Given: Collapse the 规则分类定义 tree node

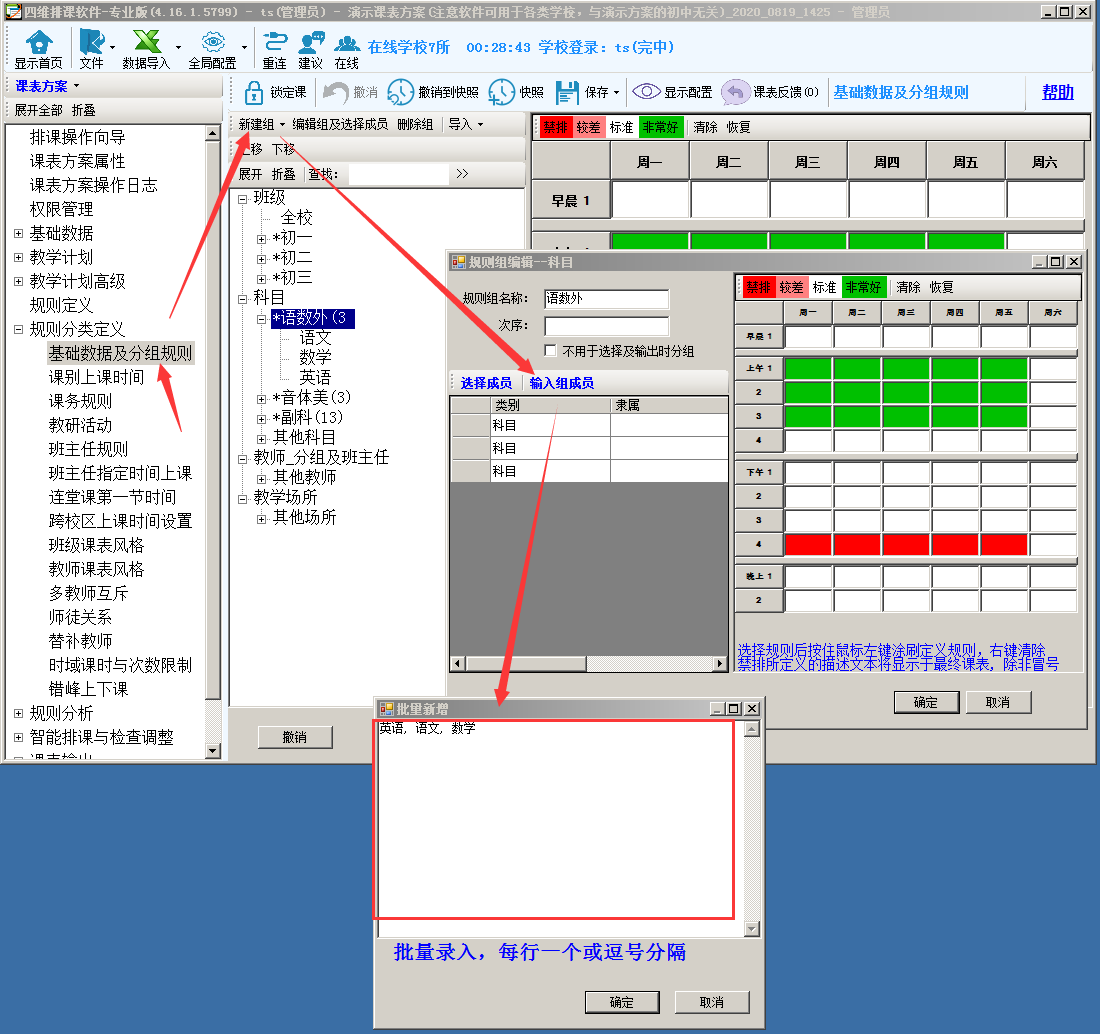Looking at the screenshot, I should pyautogui.click(x=18, y=329).
